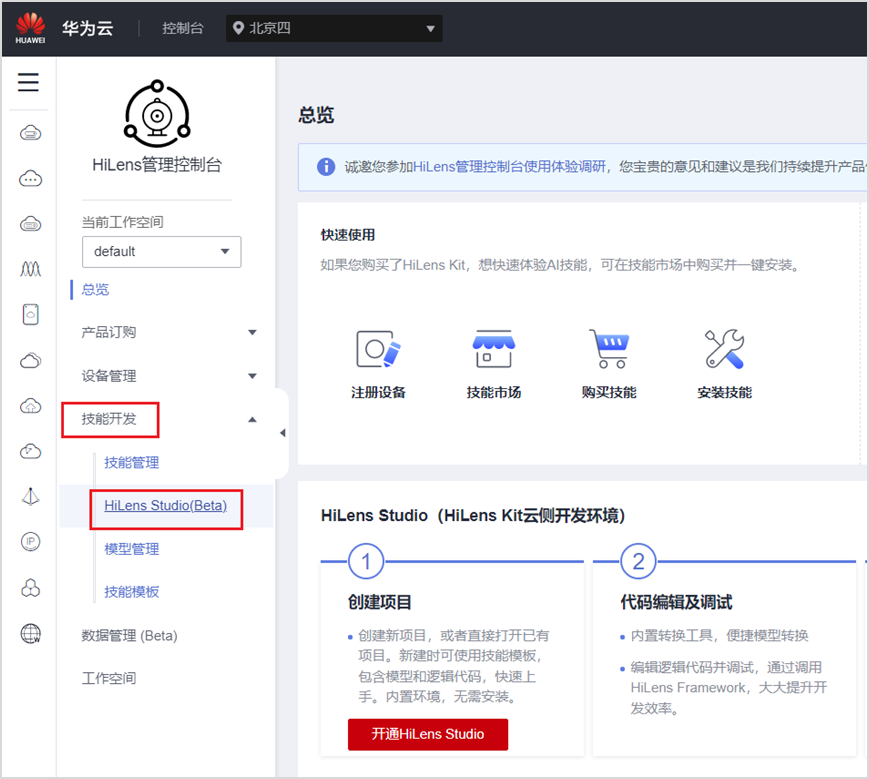
Task: Click the HiLens camera console logo
Action: coord(157,114)
